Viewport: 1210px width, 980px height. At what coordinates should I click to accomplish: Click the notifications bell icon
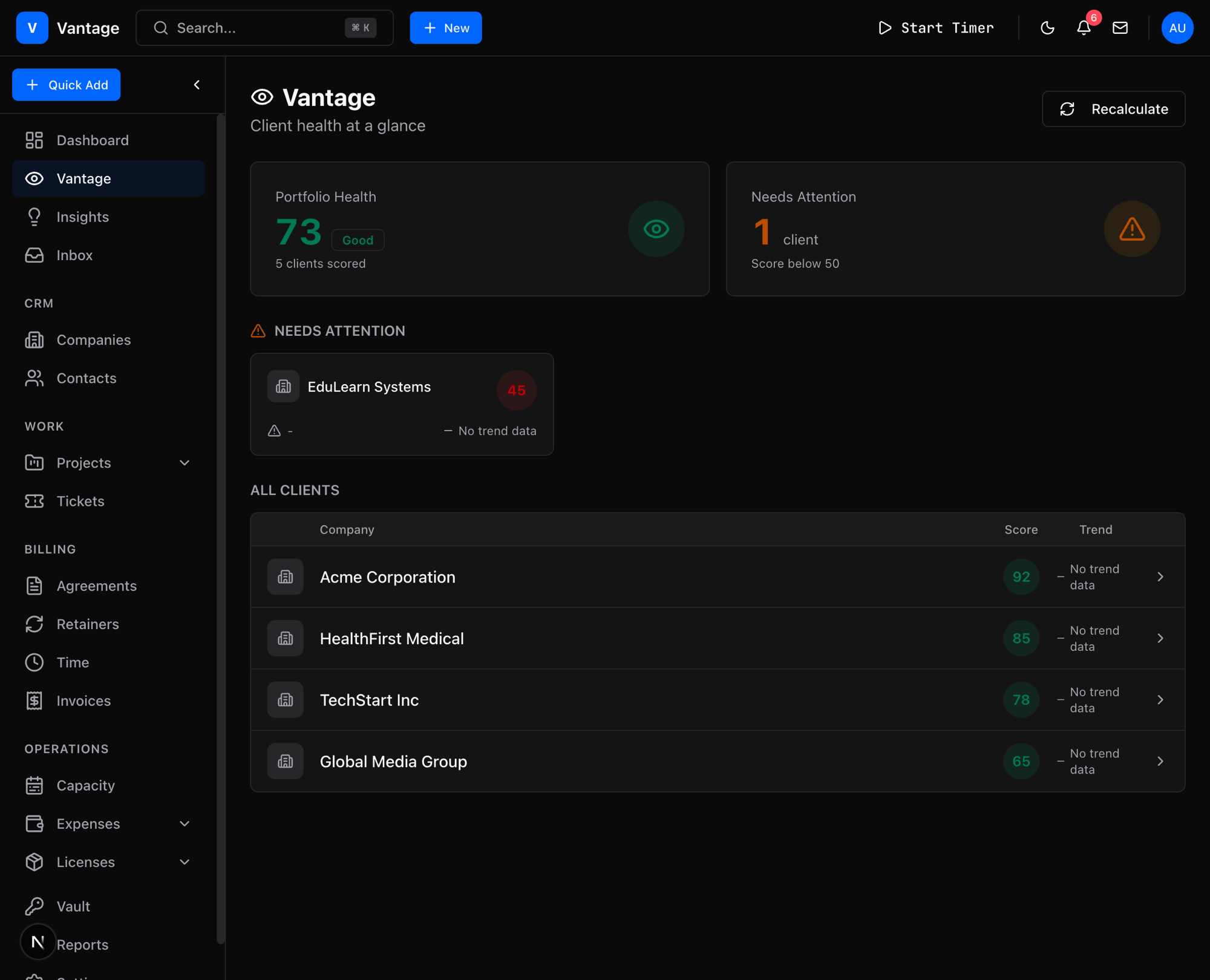pyautogui.click(x=1084, y=28)
